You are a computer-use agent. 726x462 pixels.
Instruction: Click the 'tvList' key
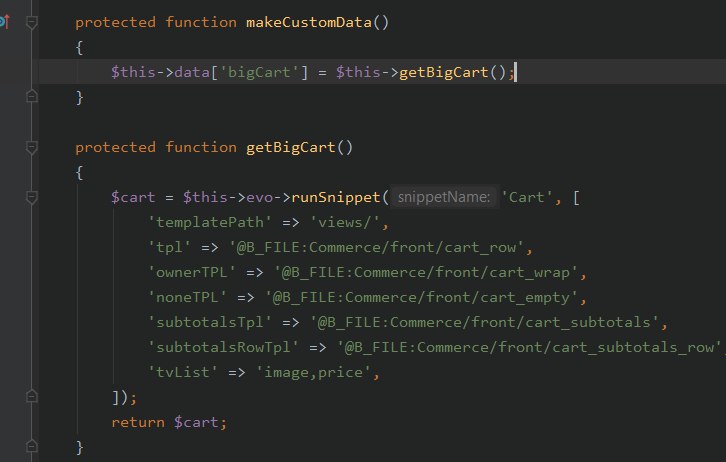[x=182, y=372]
